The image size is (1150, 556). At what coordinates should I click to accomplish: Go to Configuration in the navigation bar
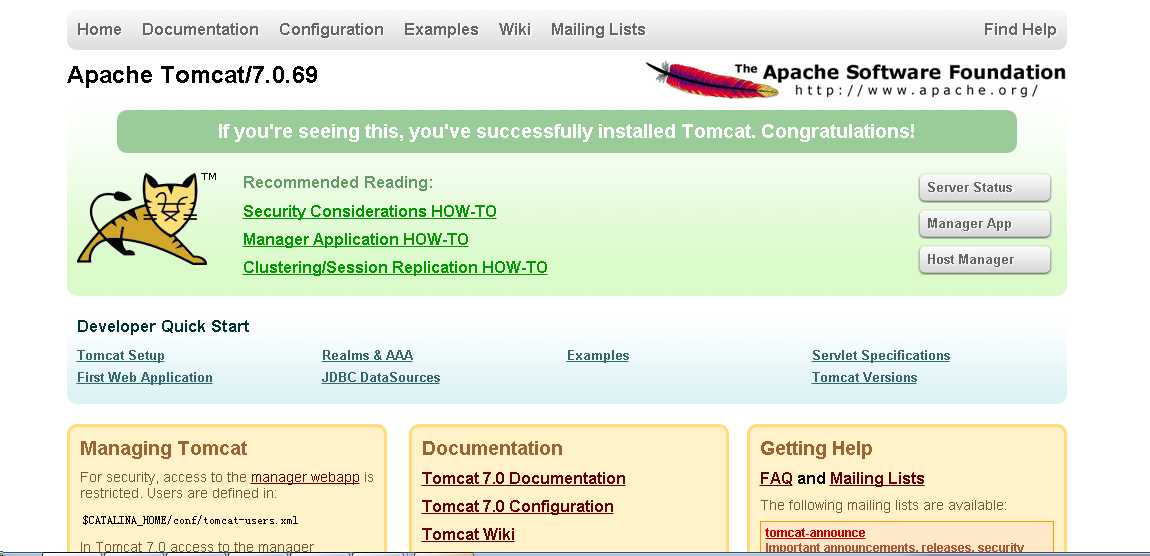tap(332, 29)
